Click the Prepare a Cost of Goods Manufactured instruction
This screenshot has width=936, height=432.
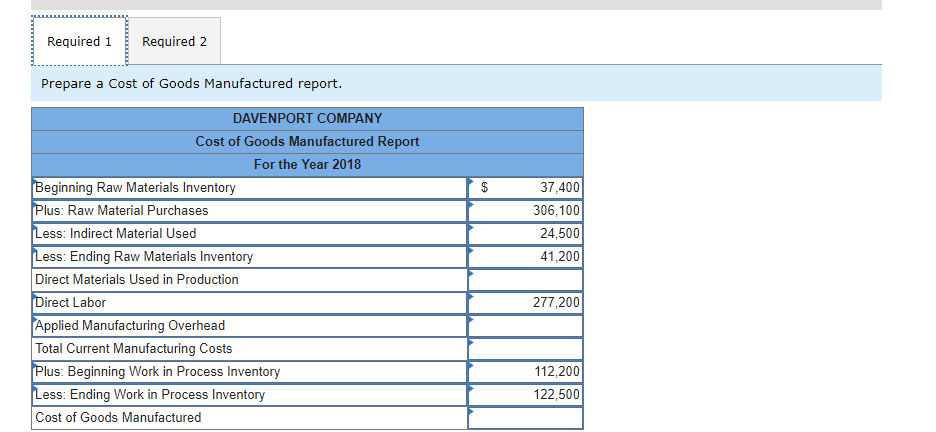click(192, 84)
